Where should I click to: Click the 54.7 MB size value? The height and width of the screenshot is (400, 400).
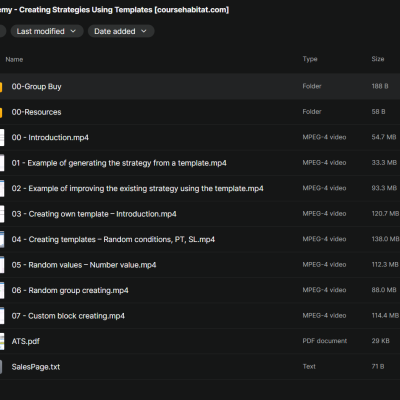(x=384, y=137)
